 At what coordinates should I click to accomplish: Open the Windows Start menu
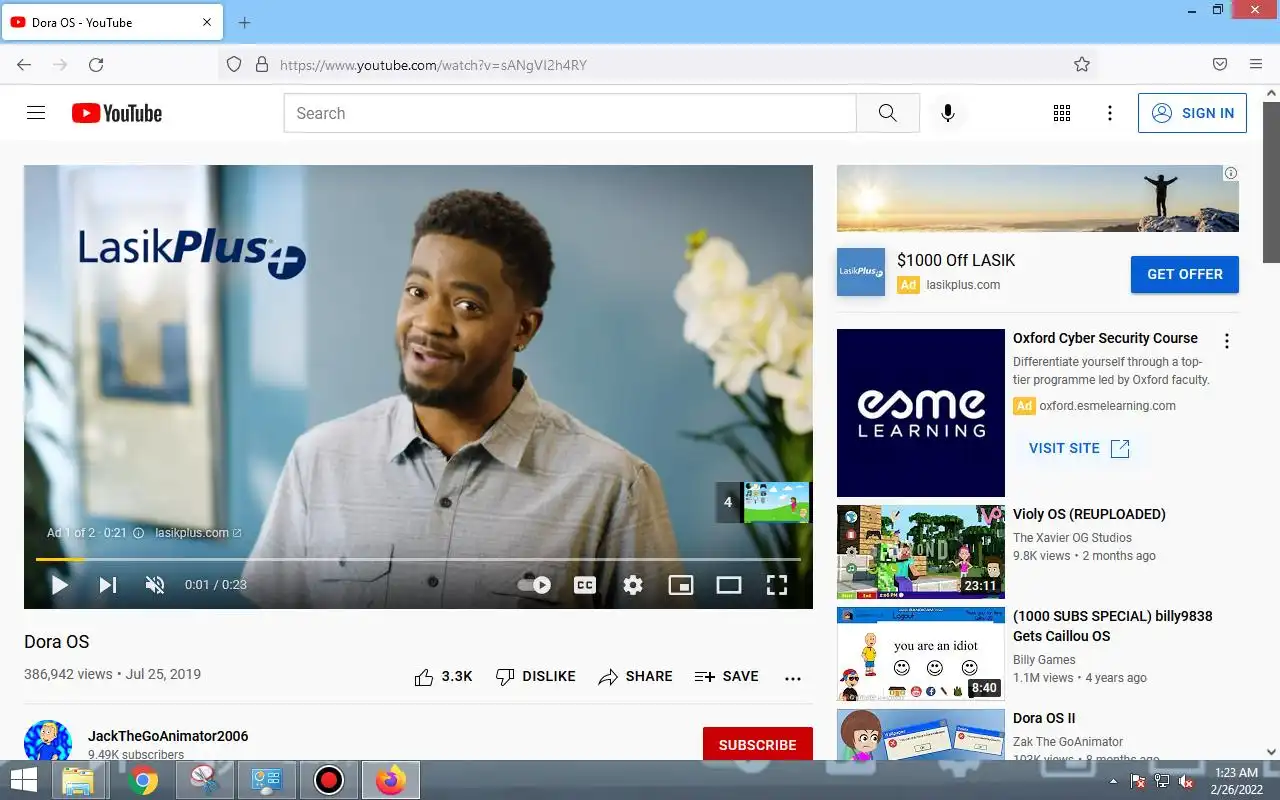click(24, 780)
